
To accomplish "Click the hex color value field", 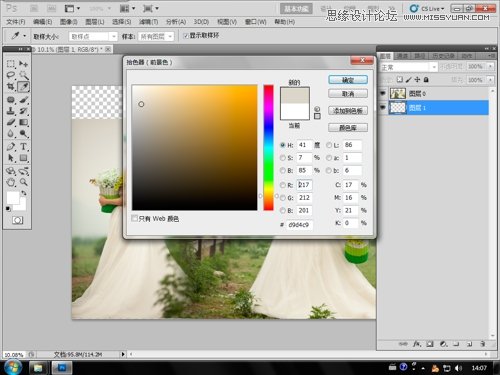I will tap(299, 225).
